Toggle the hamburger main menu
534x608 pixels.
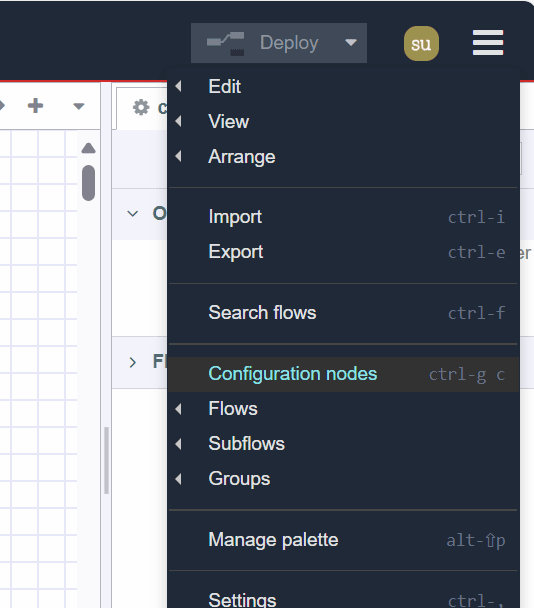point(488,43)
